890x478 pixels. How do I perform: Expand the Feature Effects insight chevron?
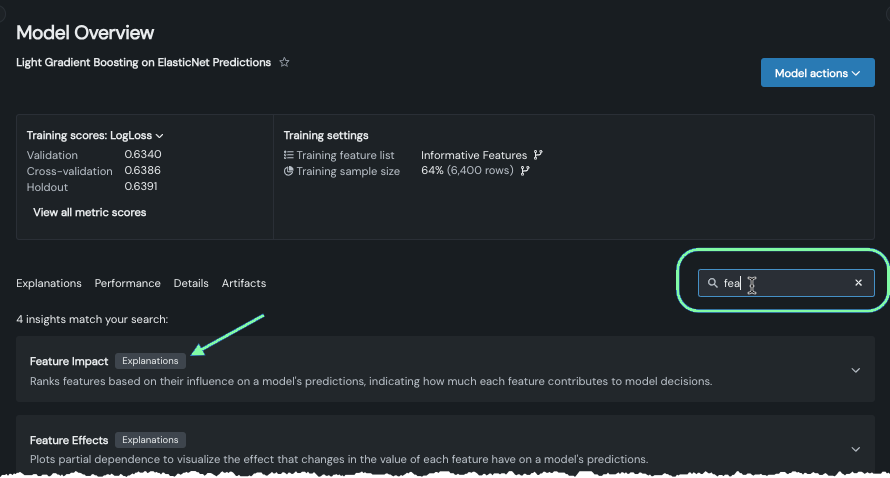point(855,449)
